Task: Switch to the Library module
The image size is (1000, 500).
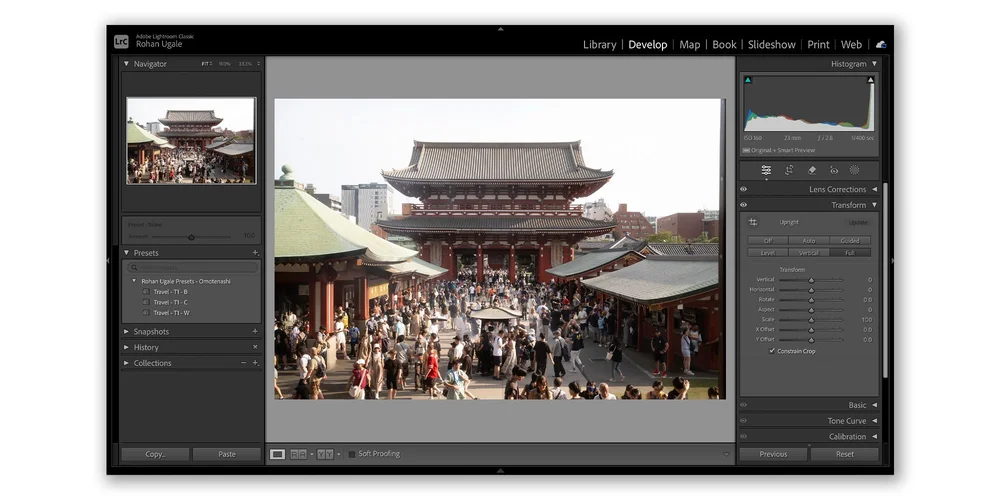Action: [599, 45]
